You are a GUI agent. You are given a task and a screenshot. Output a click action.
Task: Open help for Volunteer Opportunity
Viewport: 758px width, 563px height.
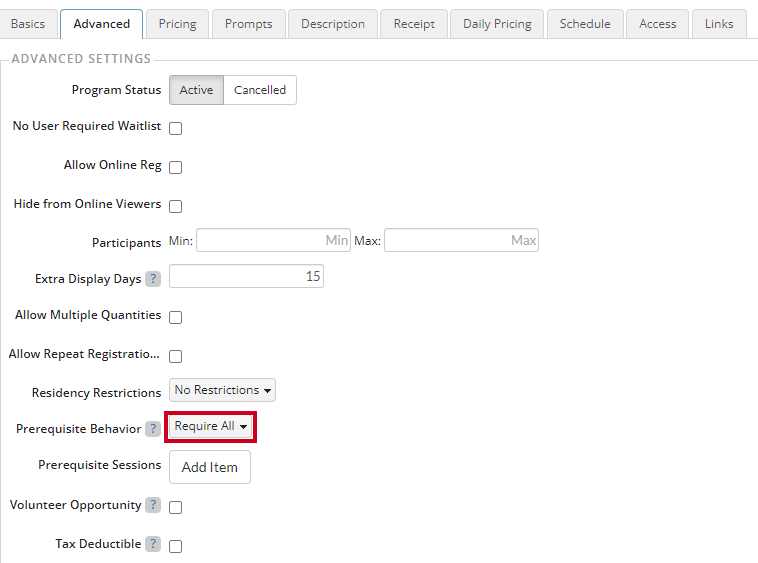153,505
